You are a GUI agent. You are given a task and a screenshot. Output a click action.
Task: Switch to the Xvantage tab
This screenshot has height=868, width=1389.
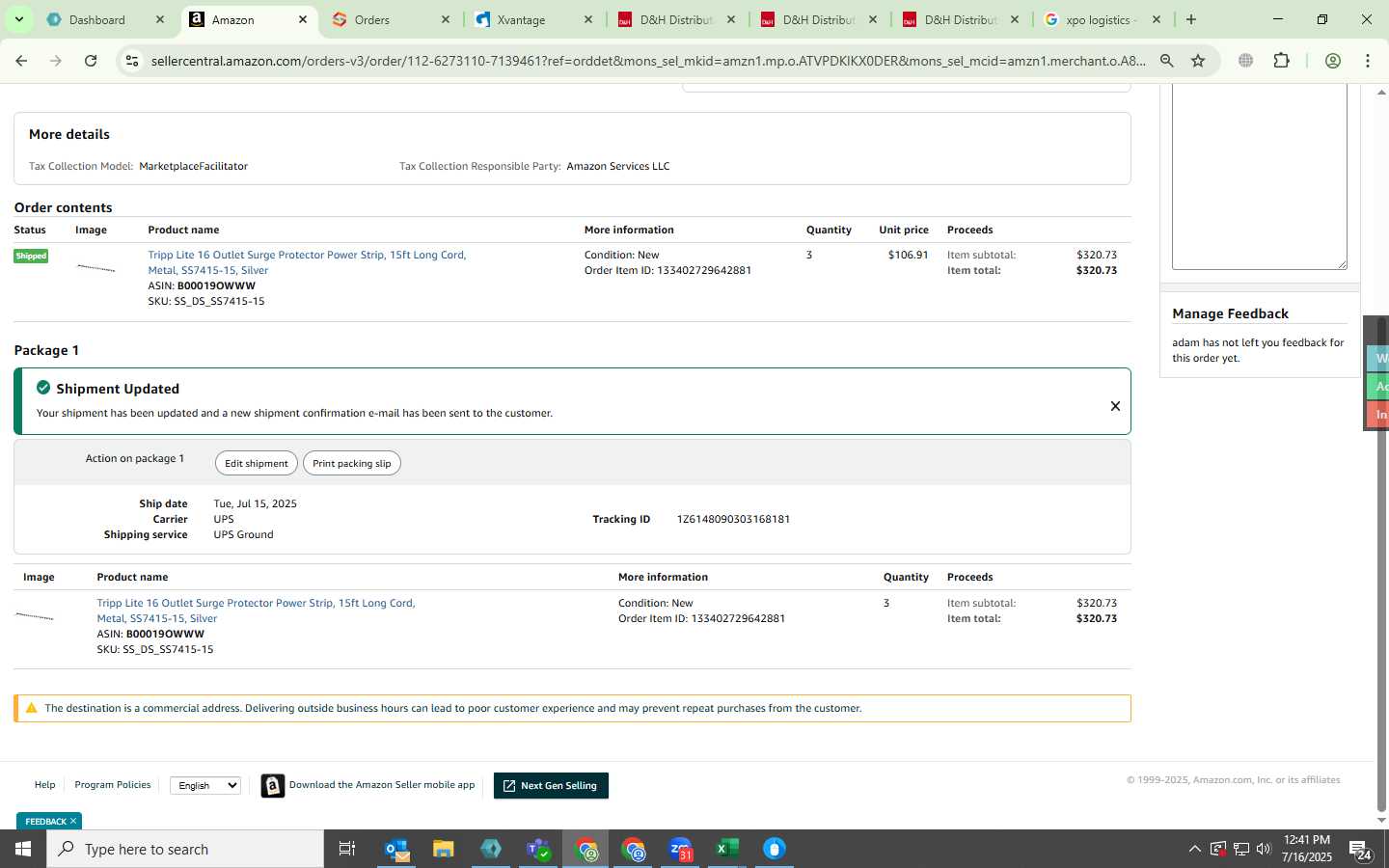coord(521,19)
